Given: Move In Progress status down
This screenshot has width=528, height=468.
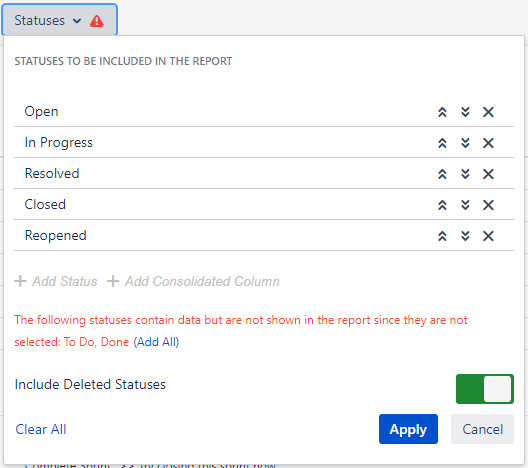Looking at the screenshot, I should click(x=465, y=143).
